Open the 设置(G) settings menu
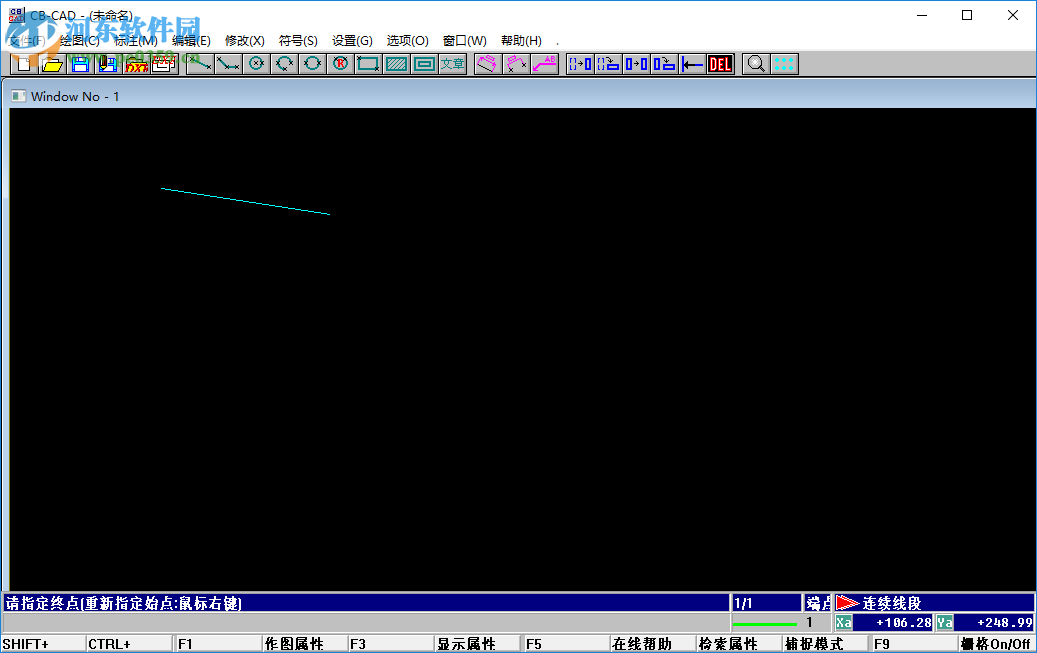 352,40
